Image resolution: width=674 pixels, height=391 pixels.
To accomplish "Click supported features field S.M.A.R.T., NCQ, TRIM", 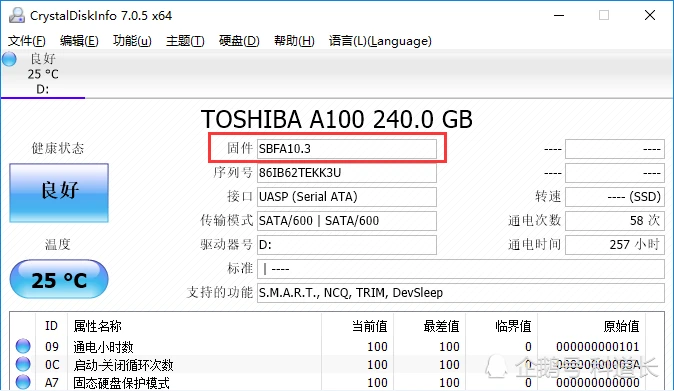I will pos(461,293).
